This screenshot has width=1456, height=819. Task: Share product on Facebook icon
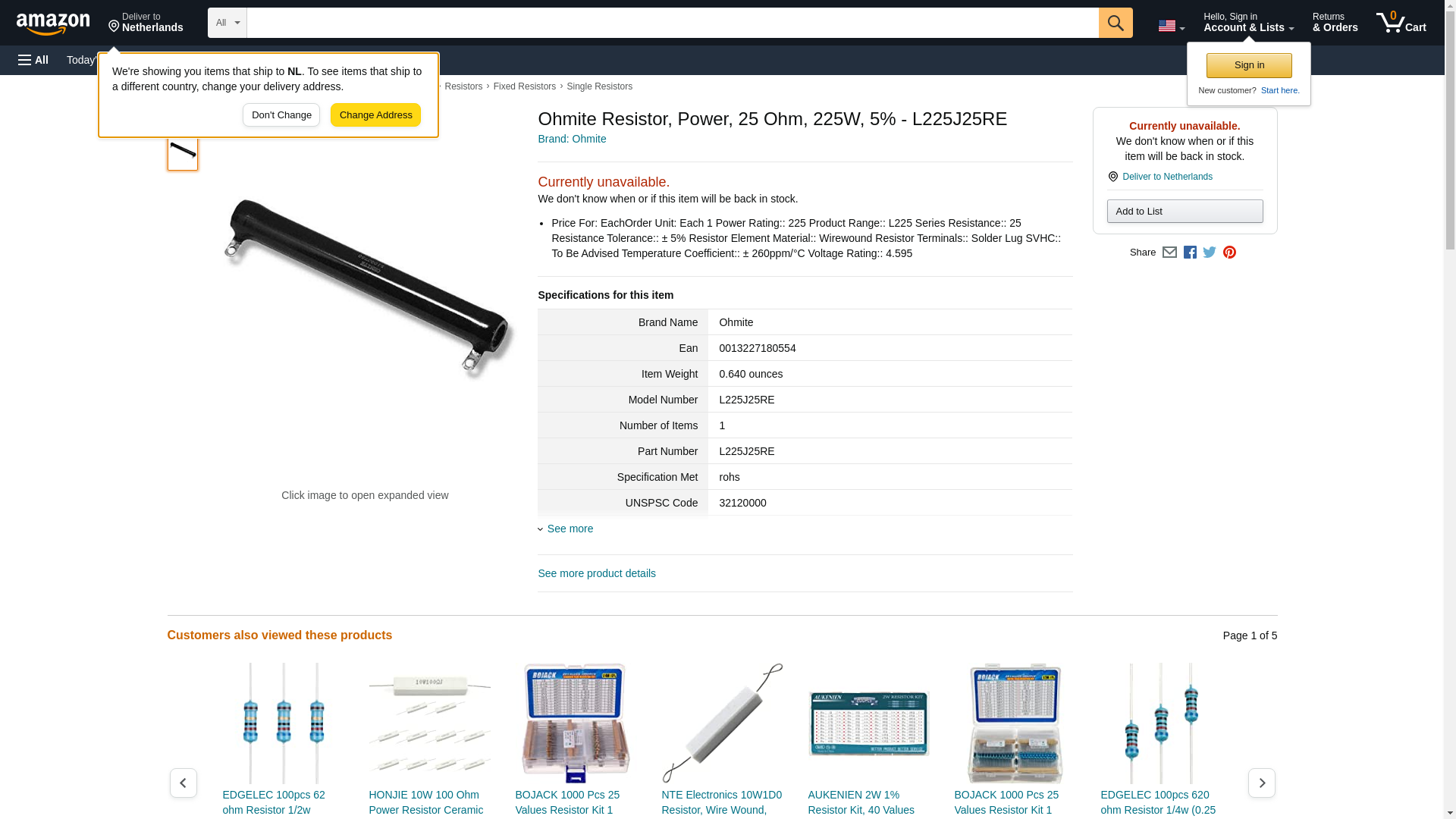(x=1190, y=253)
